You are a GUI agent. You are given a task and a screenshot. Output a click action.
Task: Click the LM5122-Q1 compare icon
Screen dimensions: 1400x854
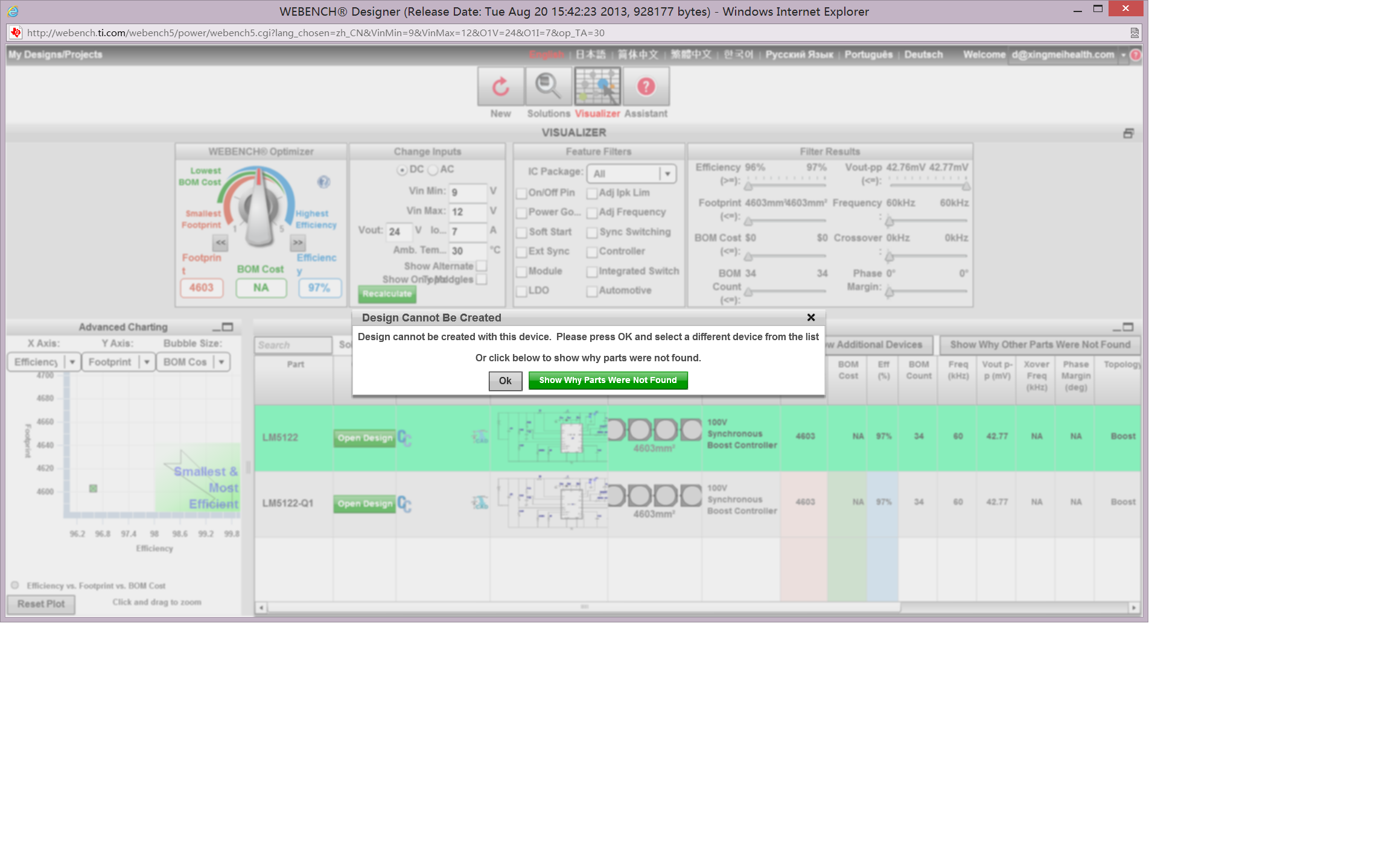[x=404, y=504]
